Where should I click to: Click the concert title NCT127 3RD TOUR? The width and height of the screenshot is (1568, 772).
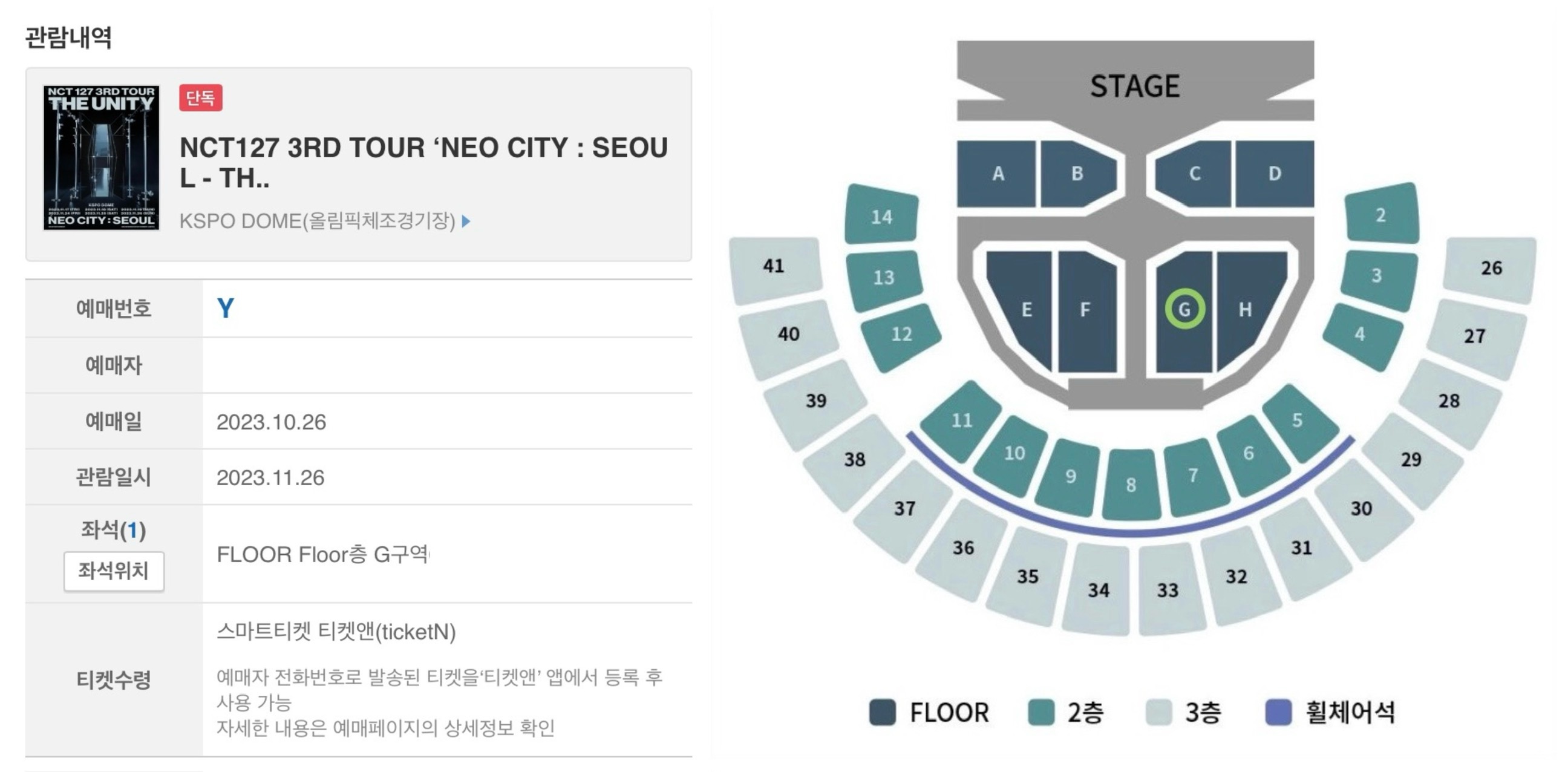pos(423,163)
